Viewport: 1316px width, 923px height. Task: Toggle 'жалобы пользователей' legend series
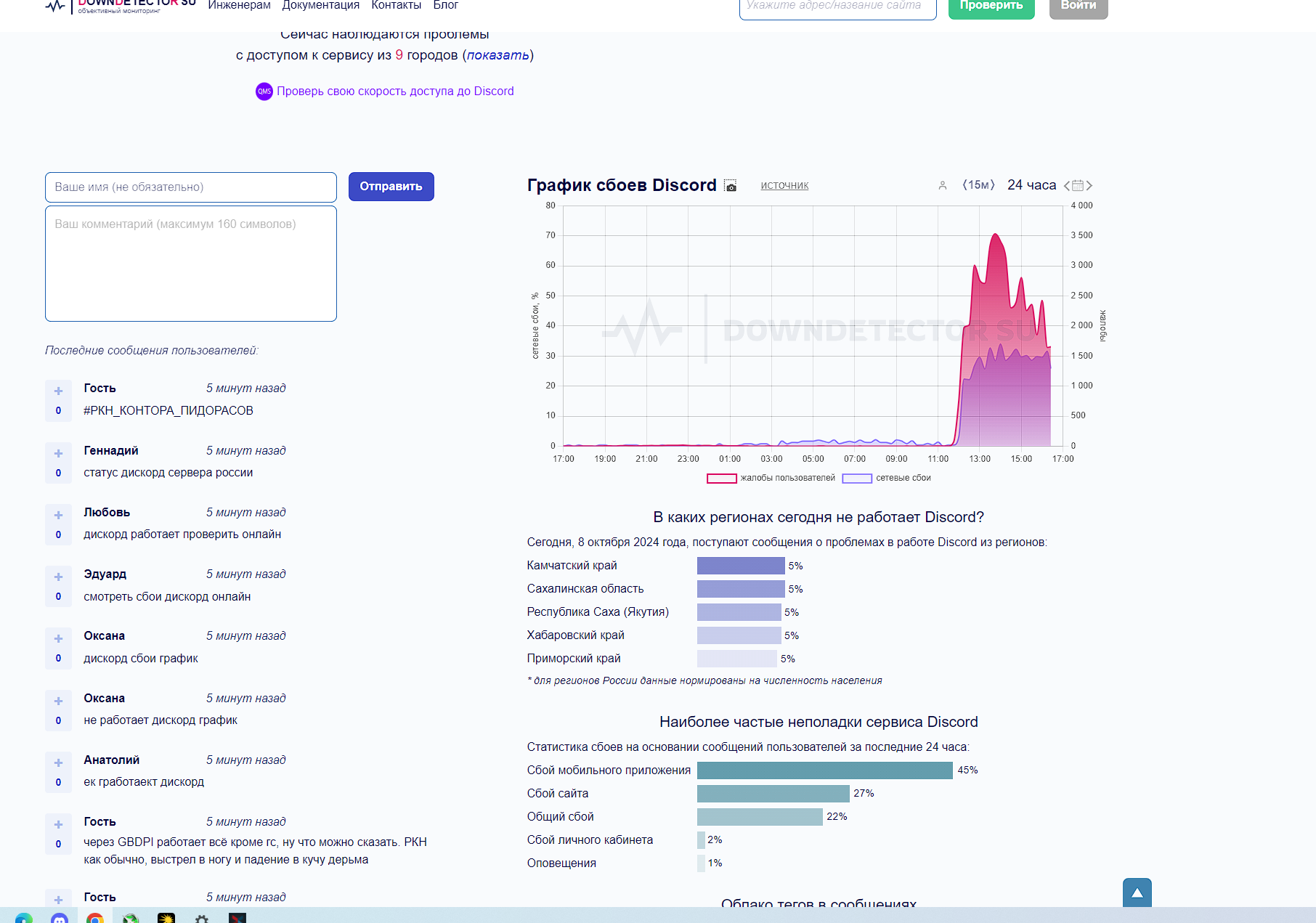point(771,478)
